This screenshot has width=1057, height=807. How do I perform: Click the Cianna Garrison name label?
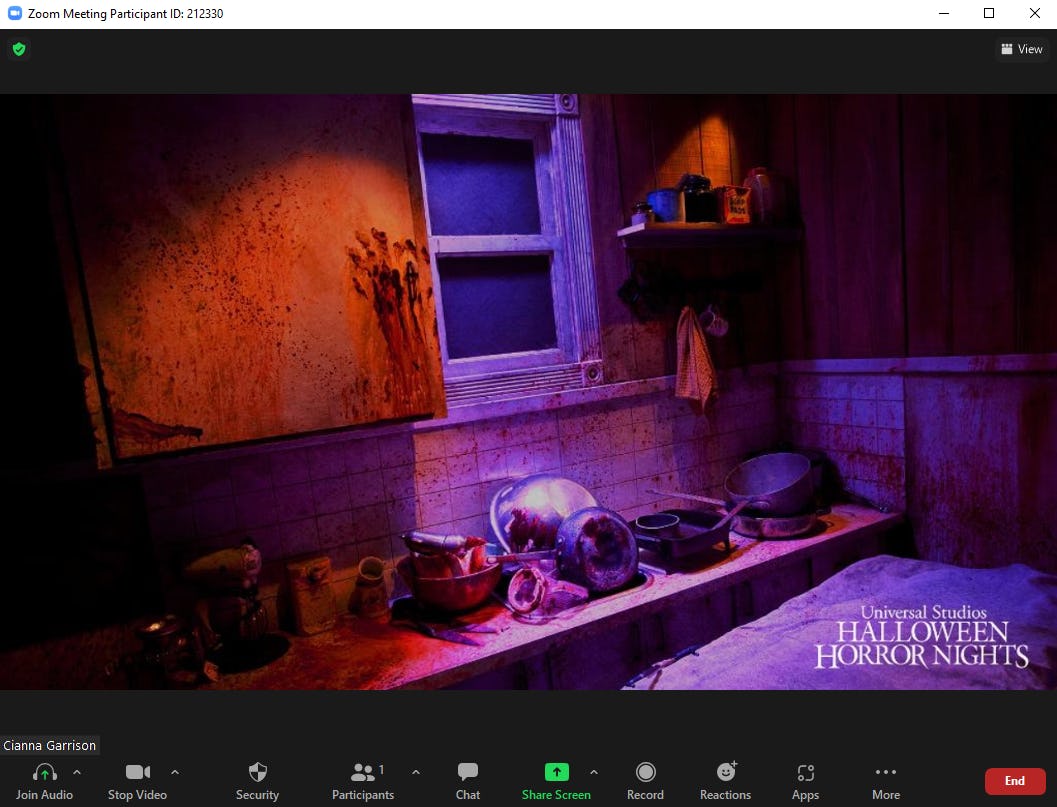tap(50, 745)
